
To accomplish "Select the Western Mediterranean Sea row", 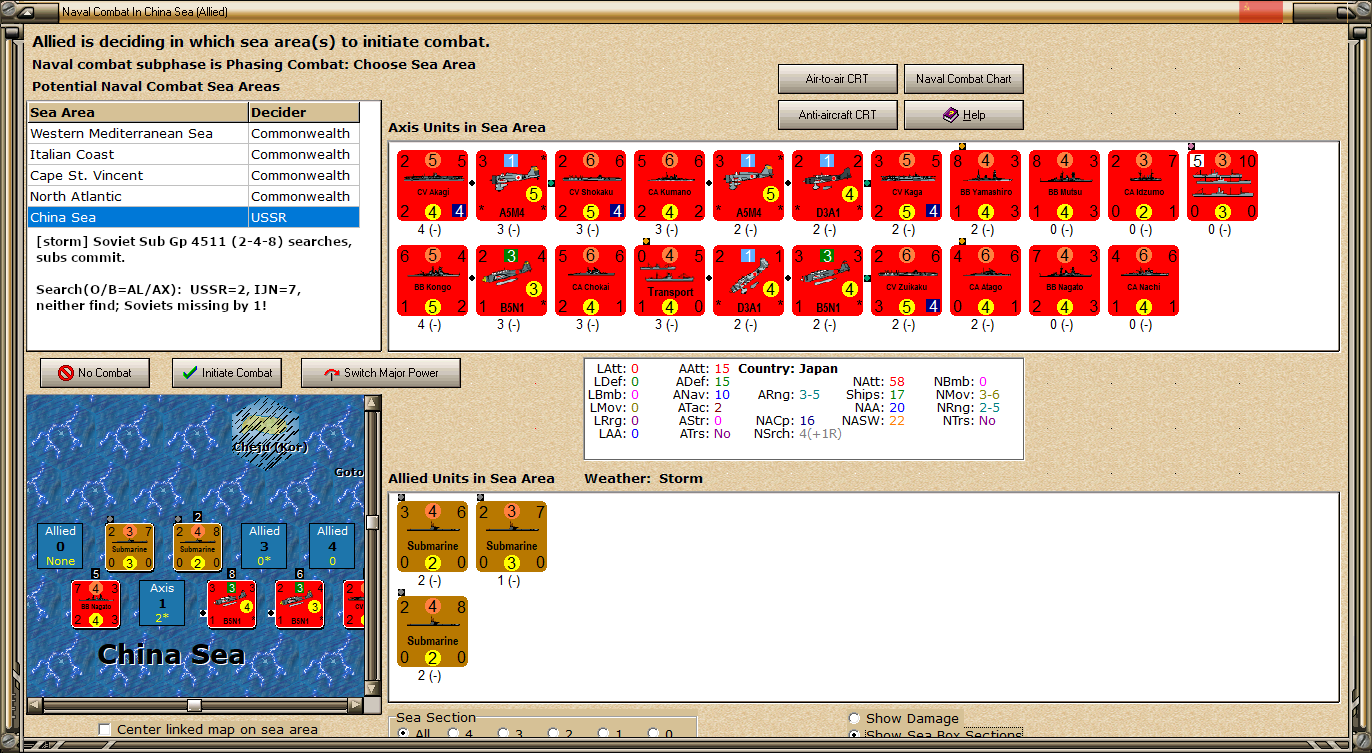I will tap(194, 133).
